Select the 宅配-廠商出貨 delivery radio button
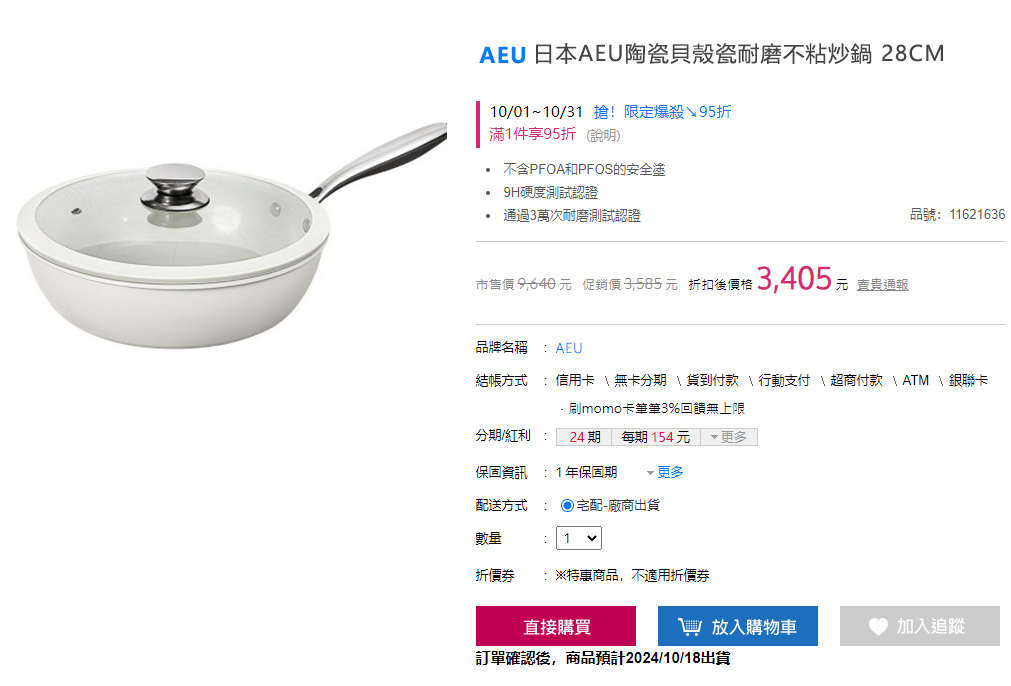The image size is (1011, 686). point(567,505)
